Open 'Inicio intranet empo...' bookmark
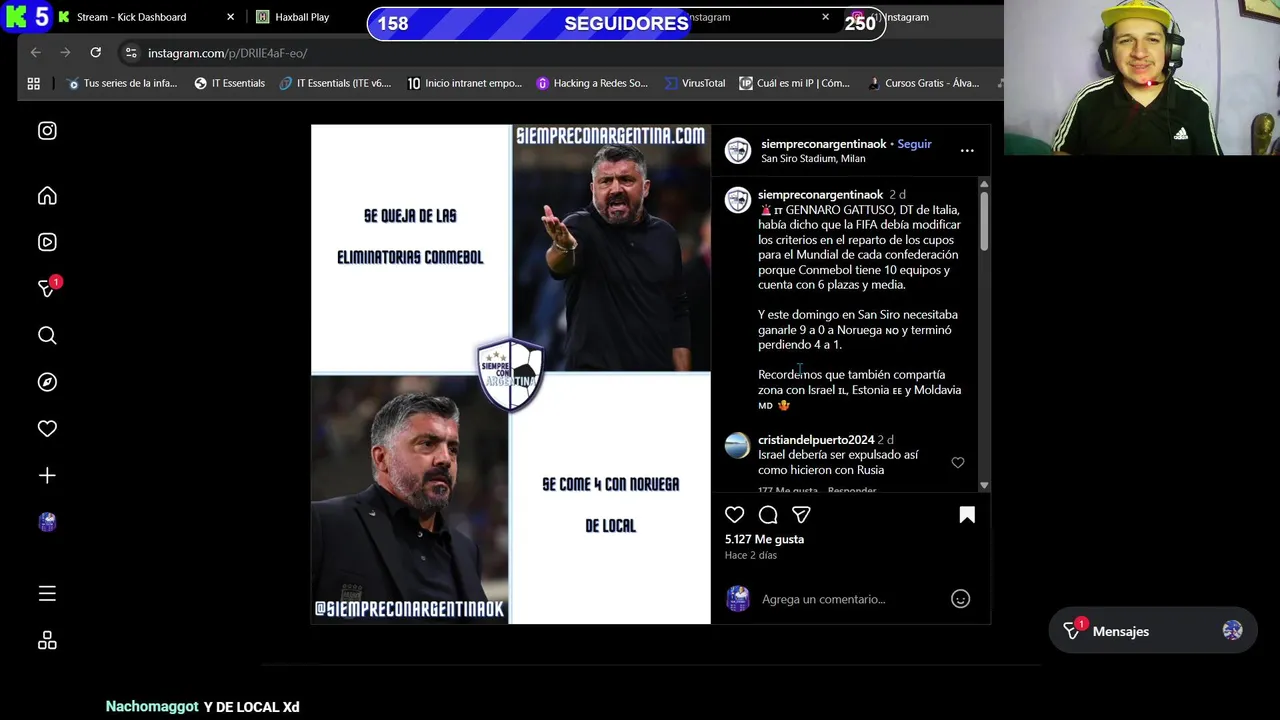Viewport: 1280px width, 720px height. pyautogui.click(x=464, y=83)
